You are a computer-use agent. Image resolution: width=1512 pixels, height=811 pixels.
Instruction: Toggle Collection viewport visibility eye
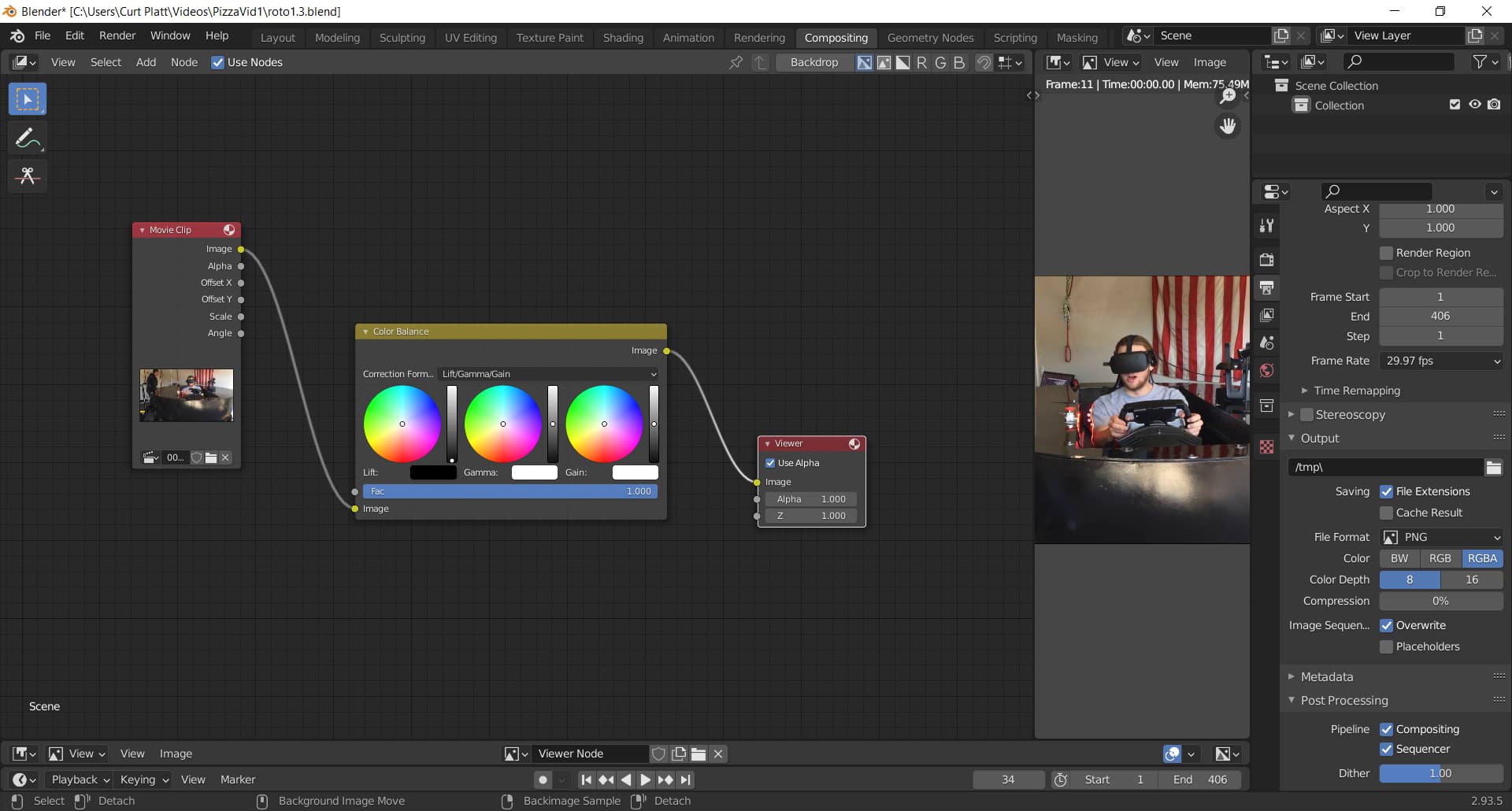pos(1475,105)
